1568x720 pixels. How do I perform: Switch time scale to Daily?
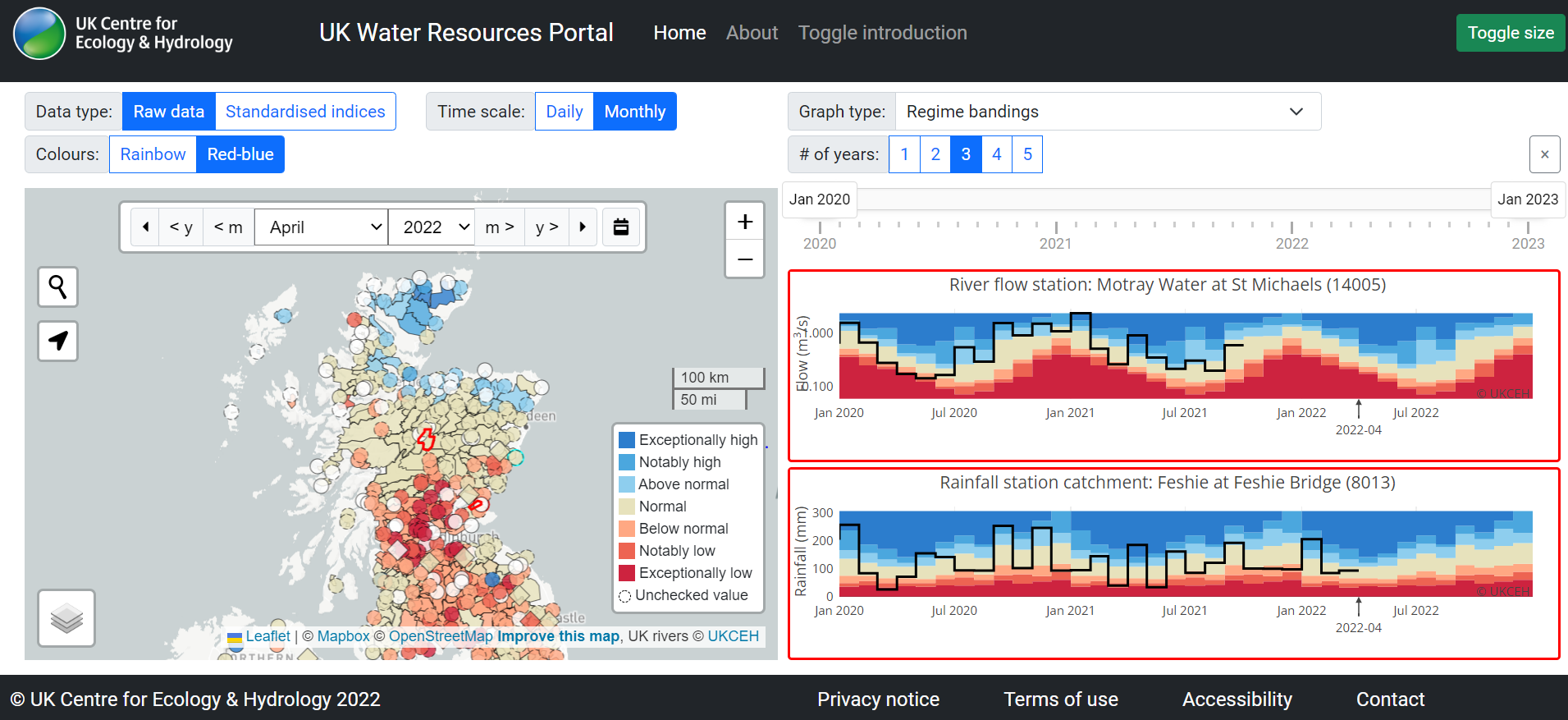[x=565, y=112]
